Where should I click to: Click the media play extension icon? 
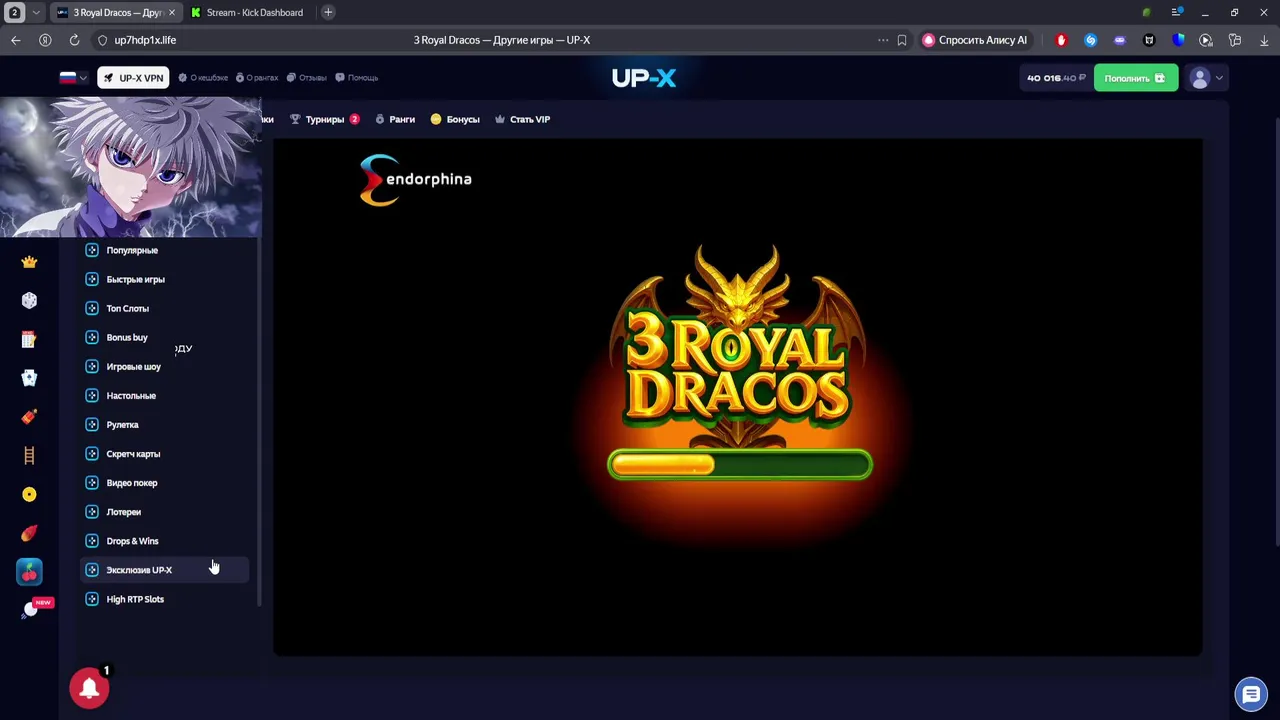pyautogui.click(x=1206, y=40)
